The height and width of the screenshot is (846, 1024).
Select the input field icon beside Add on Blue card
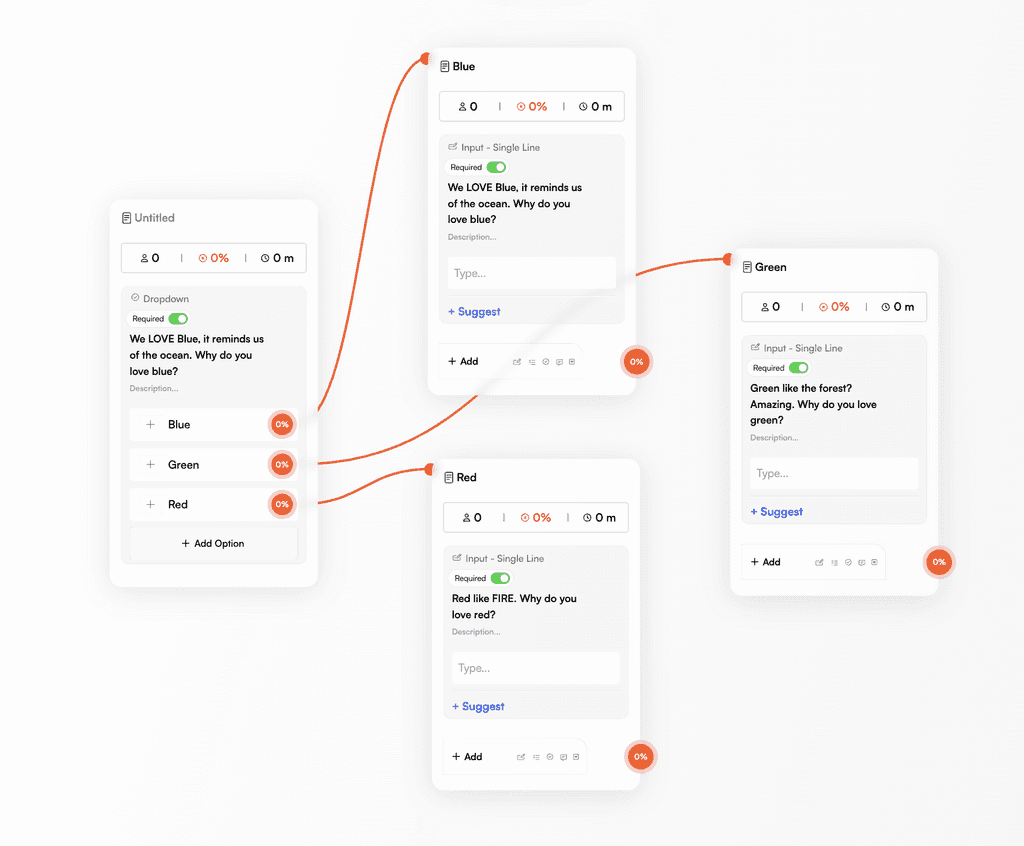tap(518, 362)
